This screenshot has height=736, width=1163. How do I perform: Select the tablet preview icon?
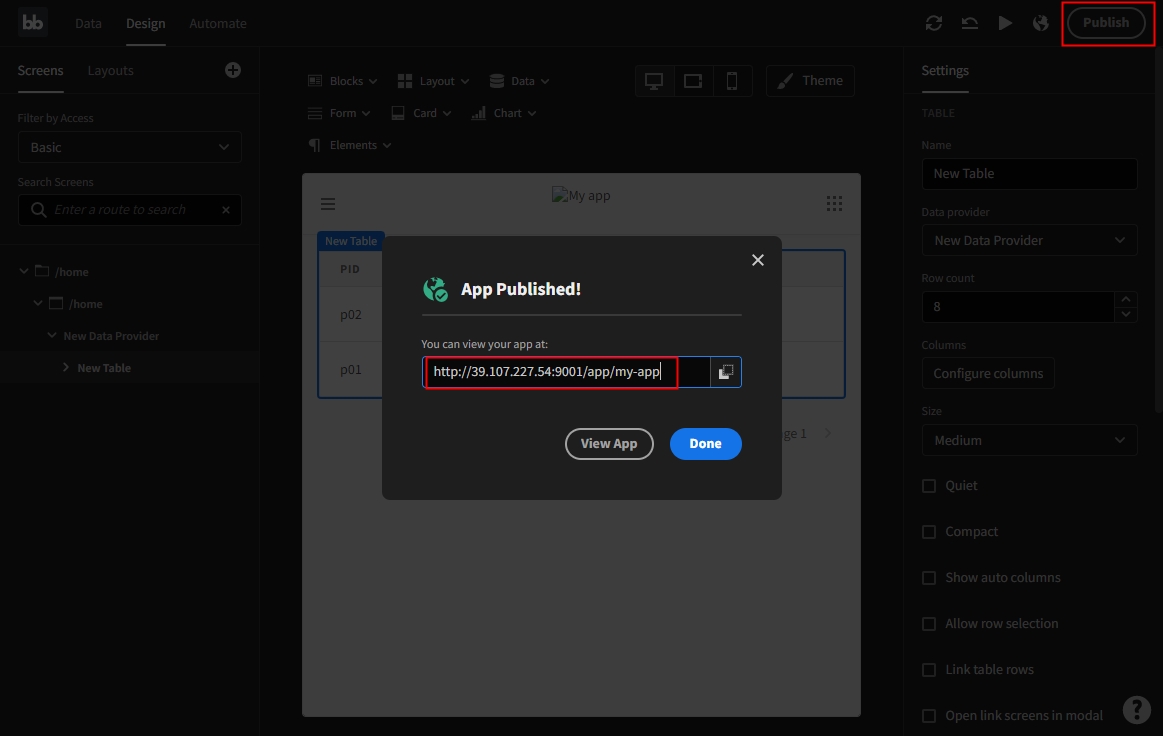point(693,81)
